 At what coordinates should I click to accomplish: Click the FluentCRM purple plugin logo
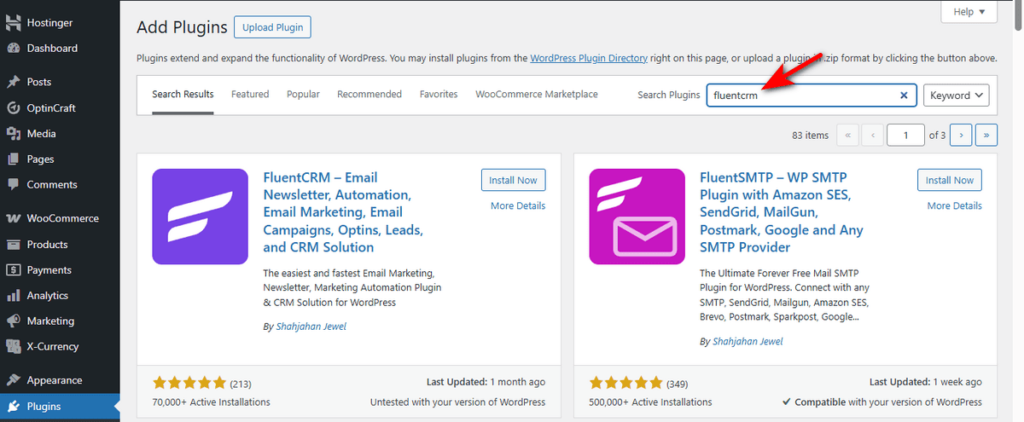(200, 217)
